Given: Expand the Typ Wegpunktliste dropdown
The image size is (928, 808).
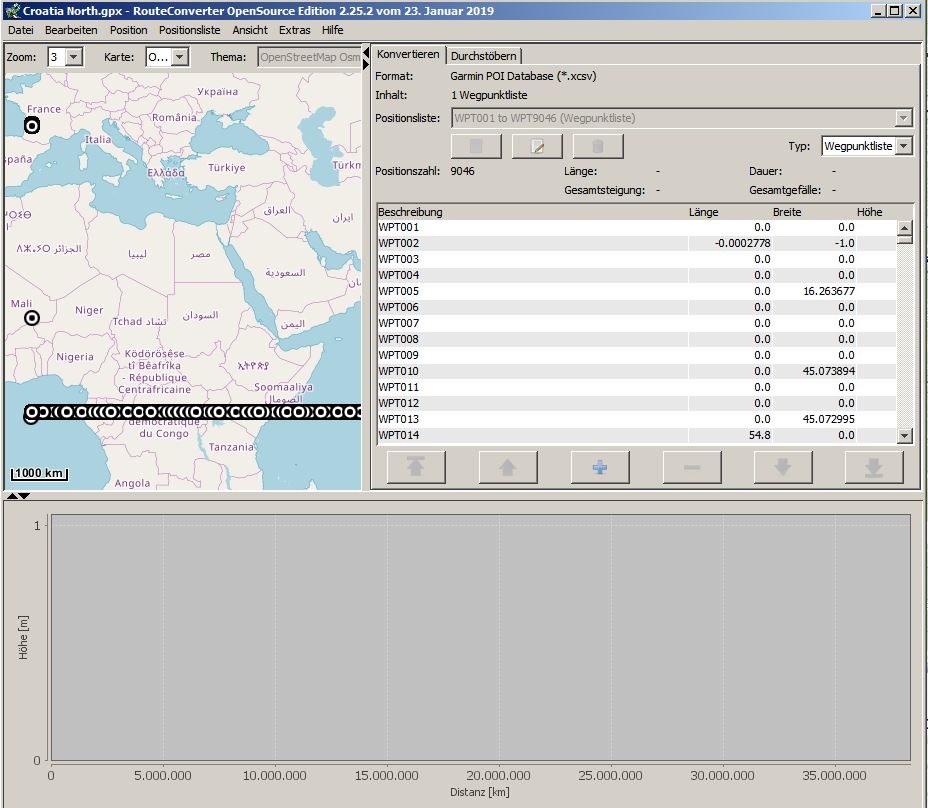Looking at the screenshot, I should tap(904, 146).
